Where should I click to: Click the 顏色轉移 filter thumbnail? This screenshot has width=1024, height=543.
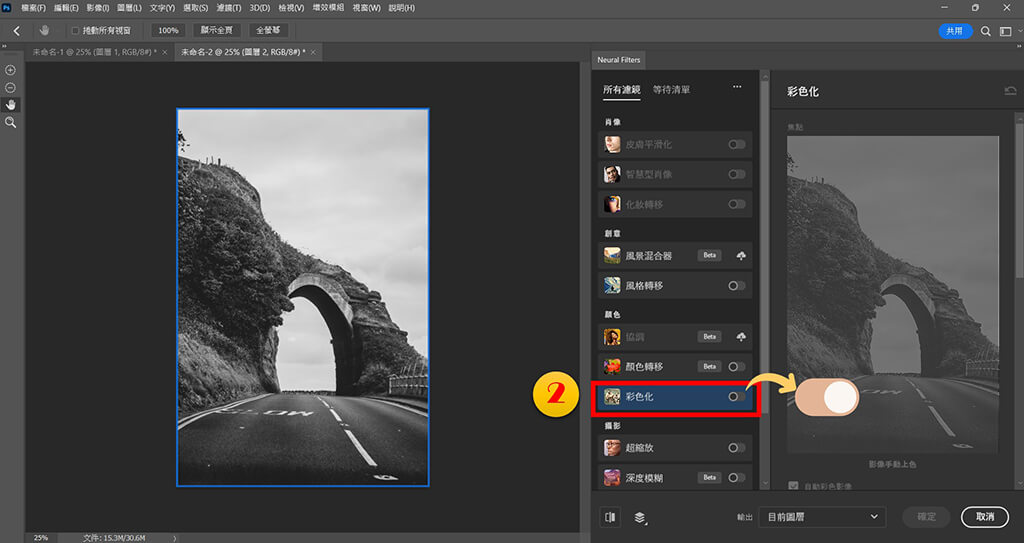tap(612, 367)
